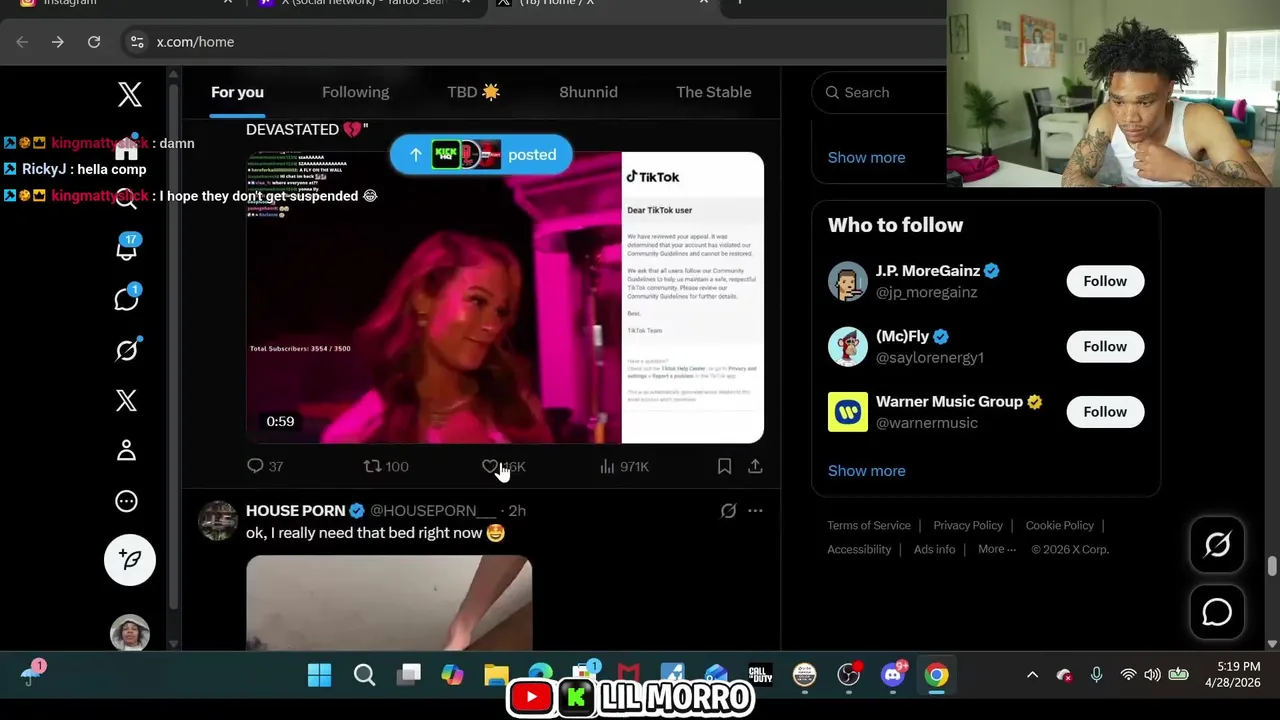Image resolution: width=1280 pixels, height=720 pixels.
Task: Switch to the Following tab
Action: 355,92
